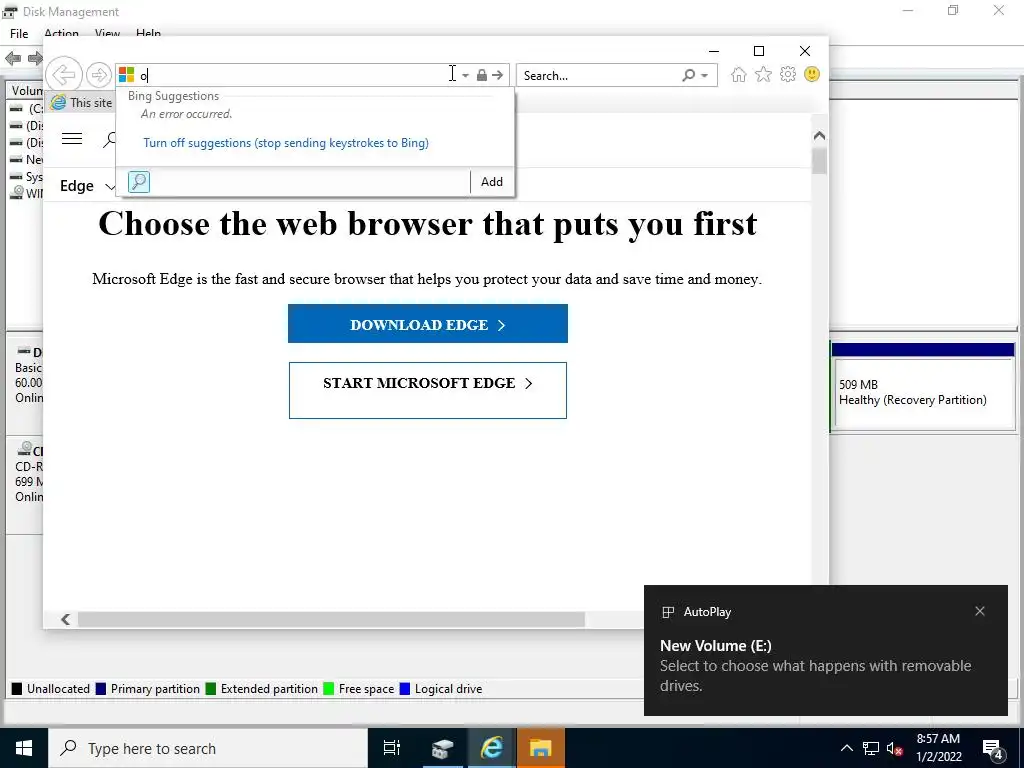Image resolution: width=1024 pixels, height=768 pixels.
Task: Click the Home icon in Internet Explorer
Action: pyautogui.click(x=739, y=74)
